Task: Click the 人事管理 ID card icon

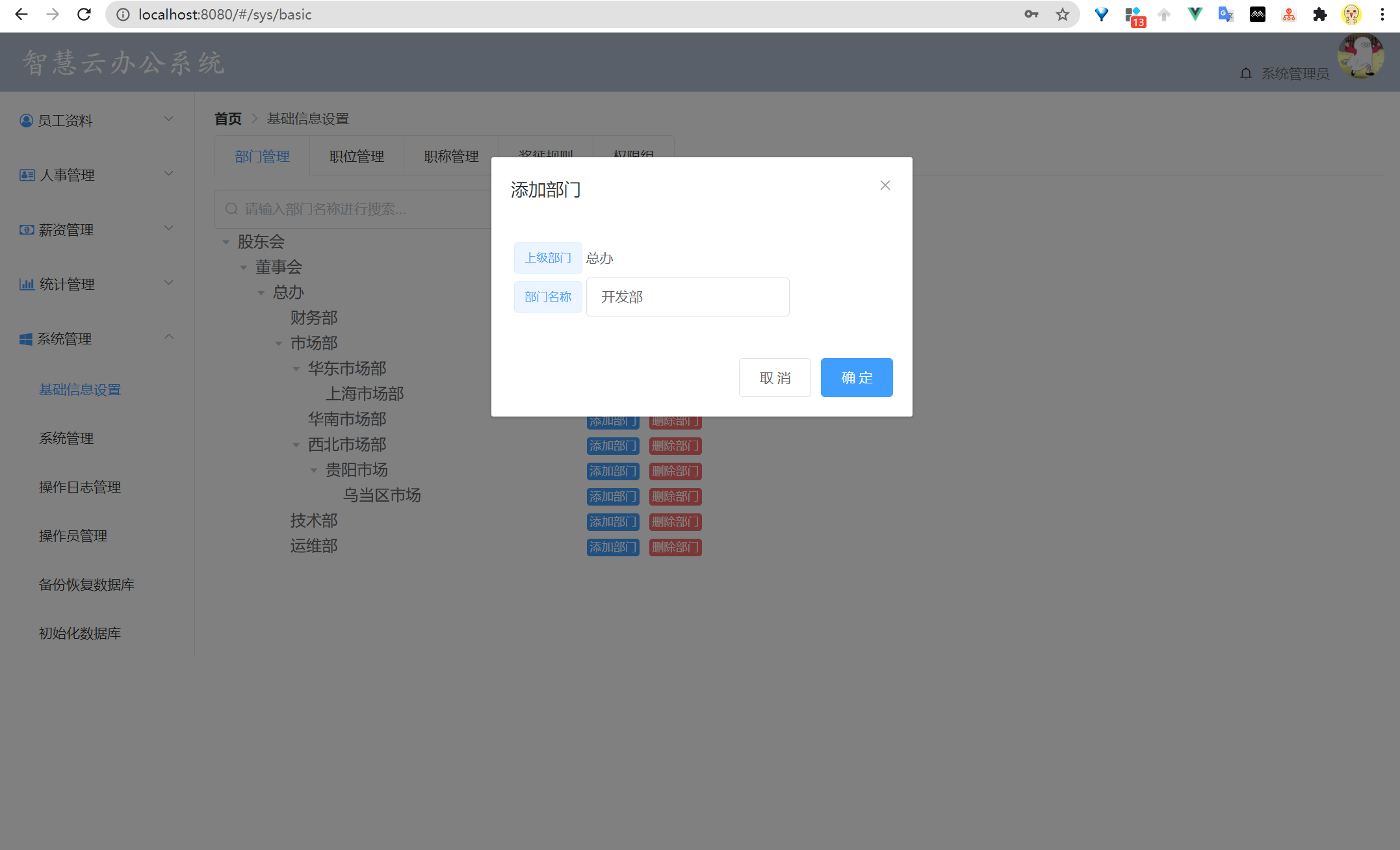Action: tap(27, 175)
